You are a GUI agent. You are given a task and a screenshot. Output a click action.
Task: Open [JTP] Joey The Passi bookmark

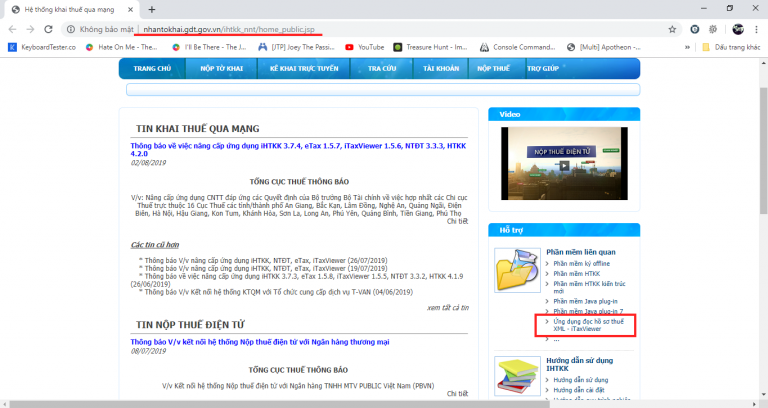(297, 47)
